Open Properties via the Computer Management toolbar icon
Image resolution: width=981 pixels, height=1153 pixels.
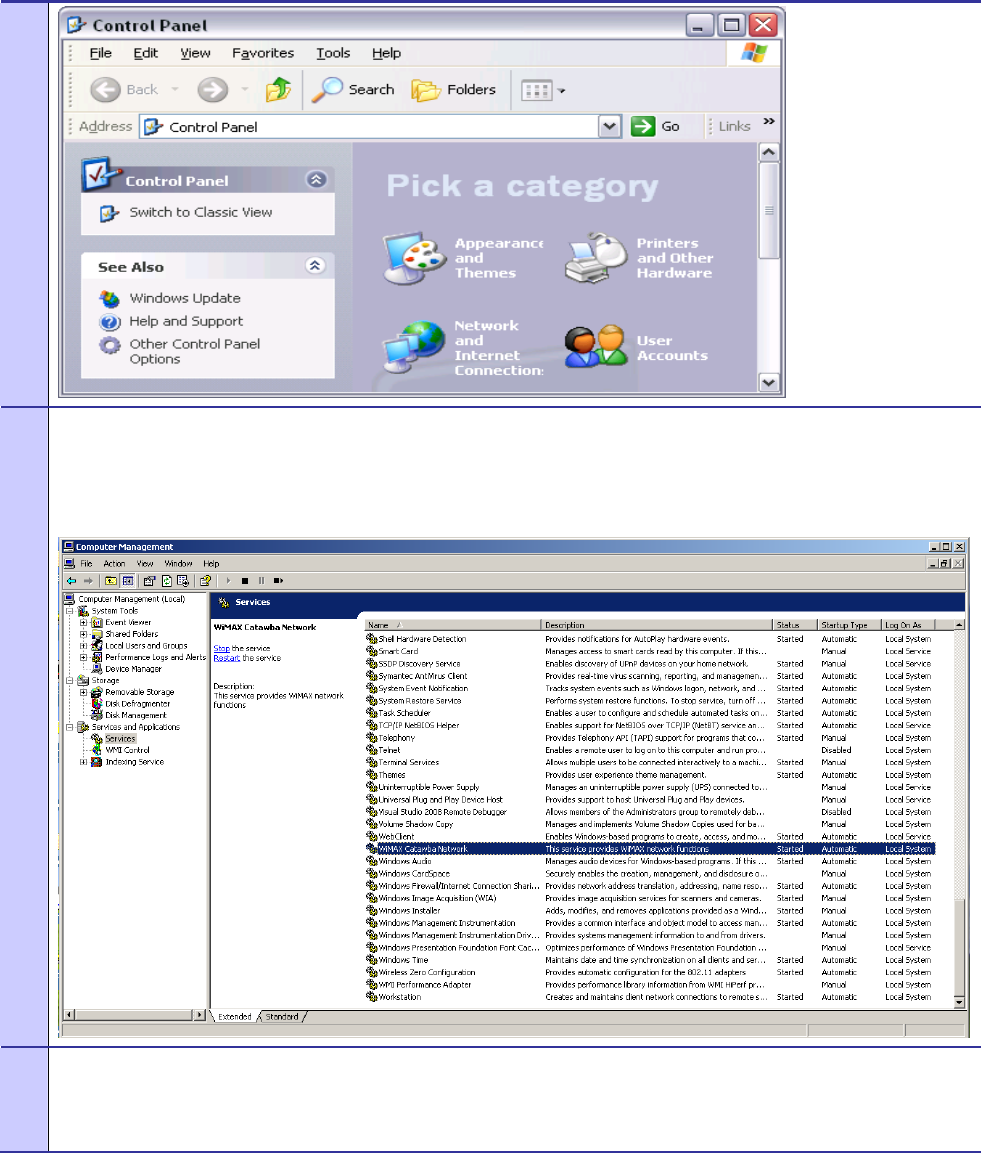click(149, 581)
